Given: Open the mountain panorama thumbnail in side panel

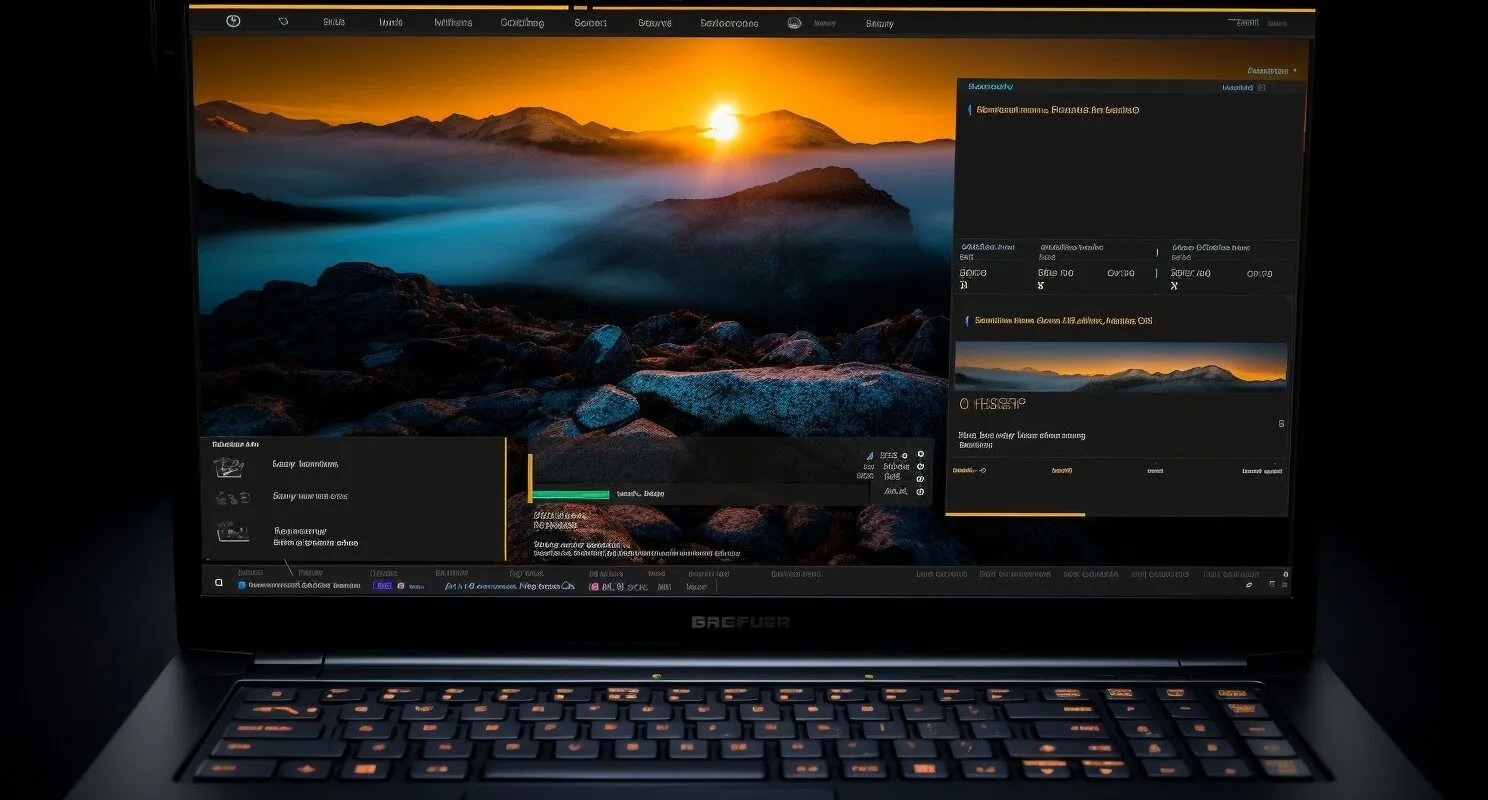Looking at the screenshot, I should (1121, 366).
